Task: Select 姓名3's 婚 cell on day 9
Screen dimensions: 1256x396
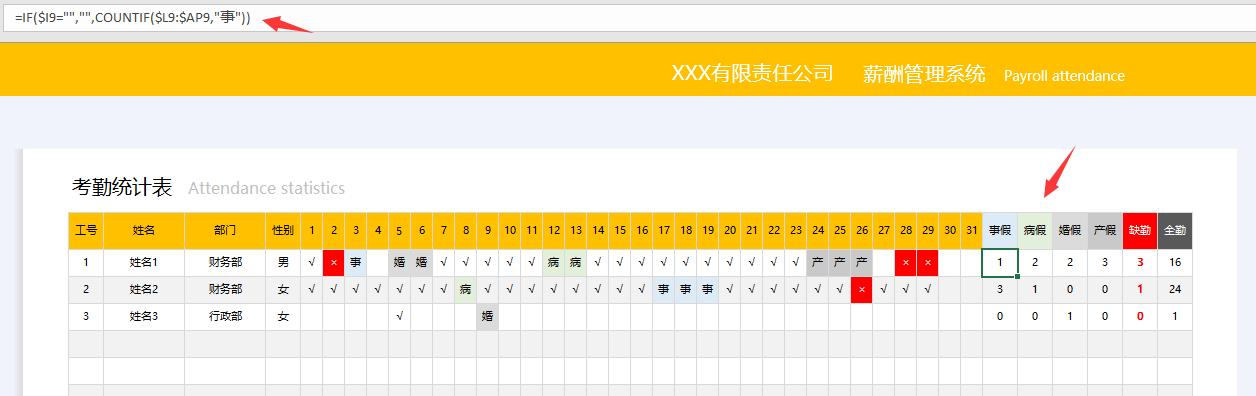Action: point(488,316)
